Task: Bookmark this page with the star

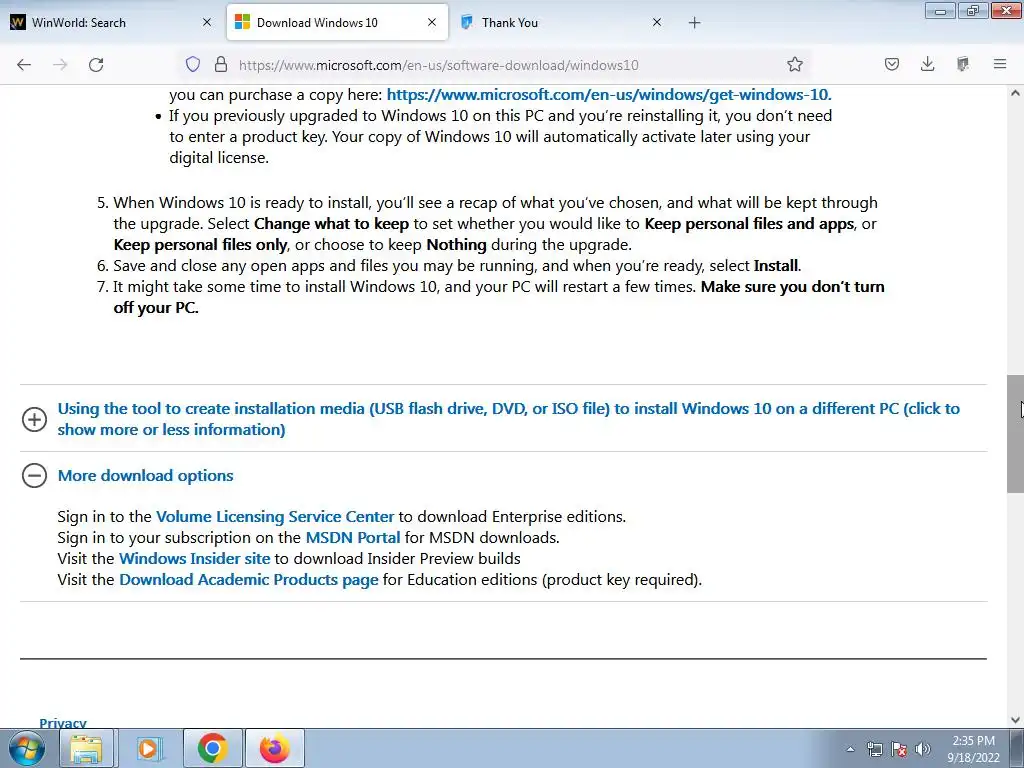Action: pos(795,64)
